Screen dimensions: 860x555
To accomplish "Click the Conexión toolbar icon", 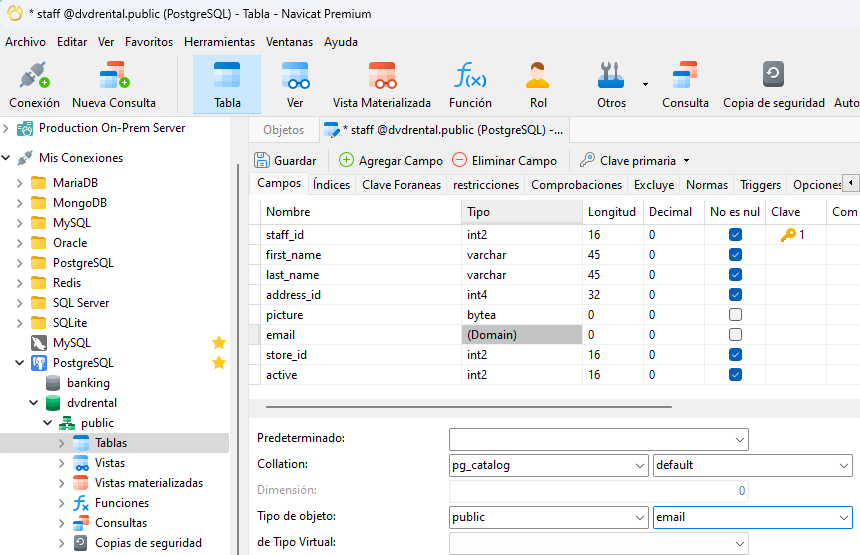I will pyautogui.click(x=34, y=76).
